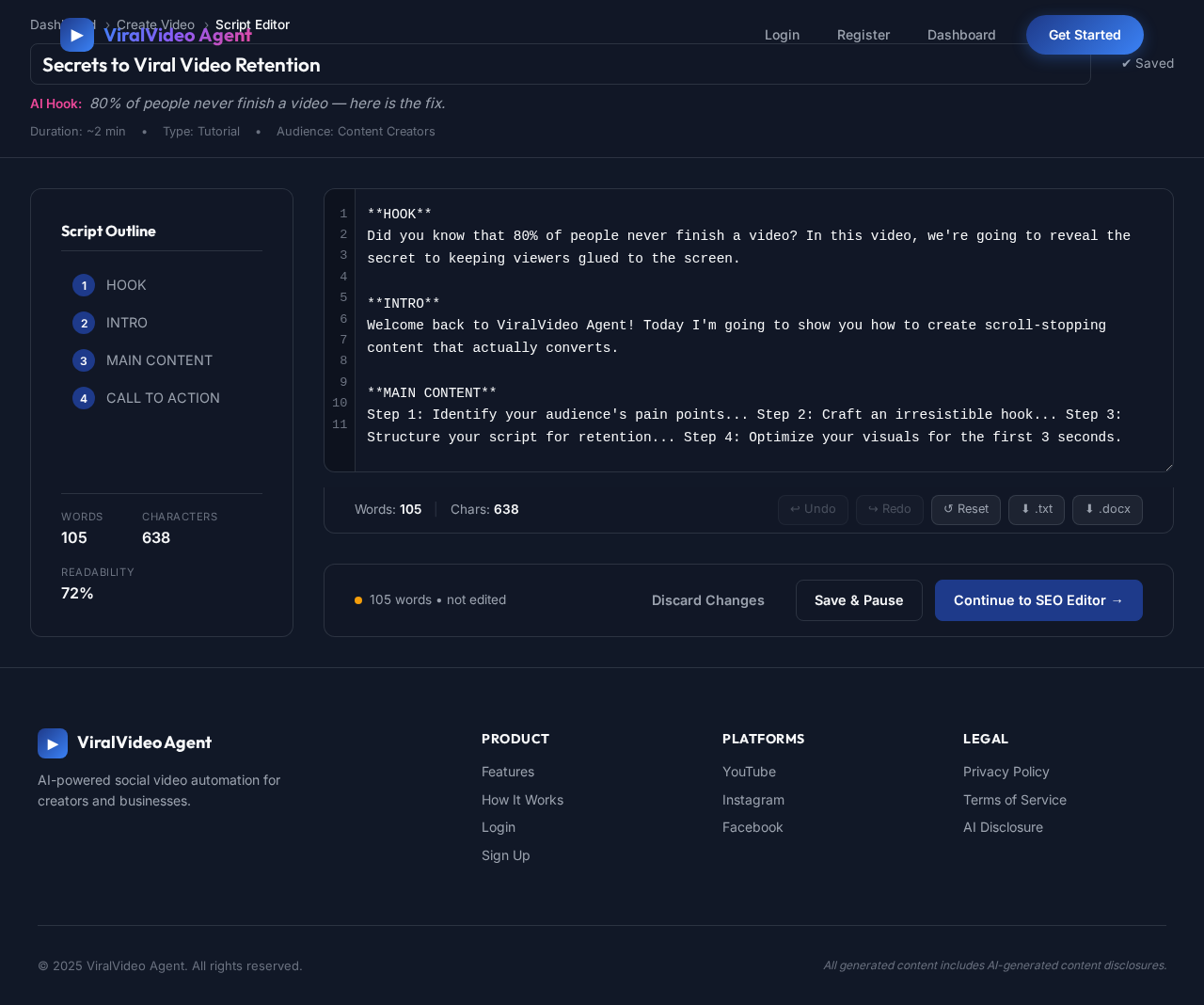Undo the last script edit
The image size is (1204, 1005).
click(813, 510)
